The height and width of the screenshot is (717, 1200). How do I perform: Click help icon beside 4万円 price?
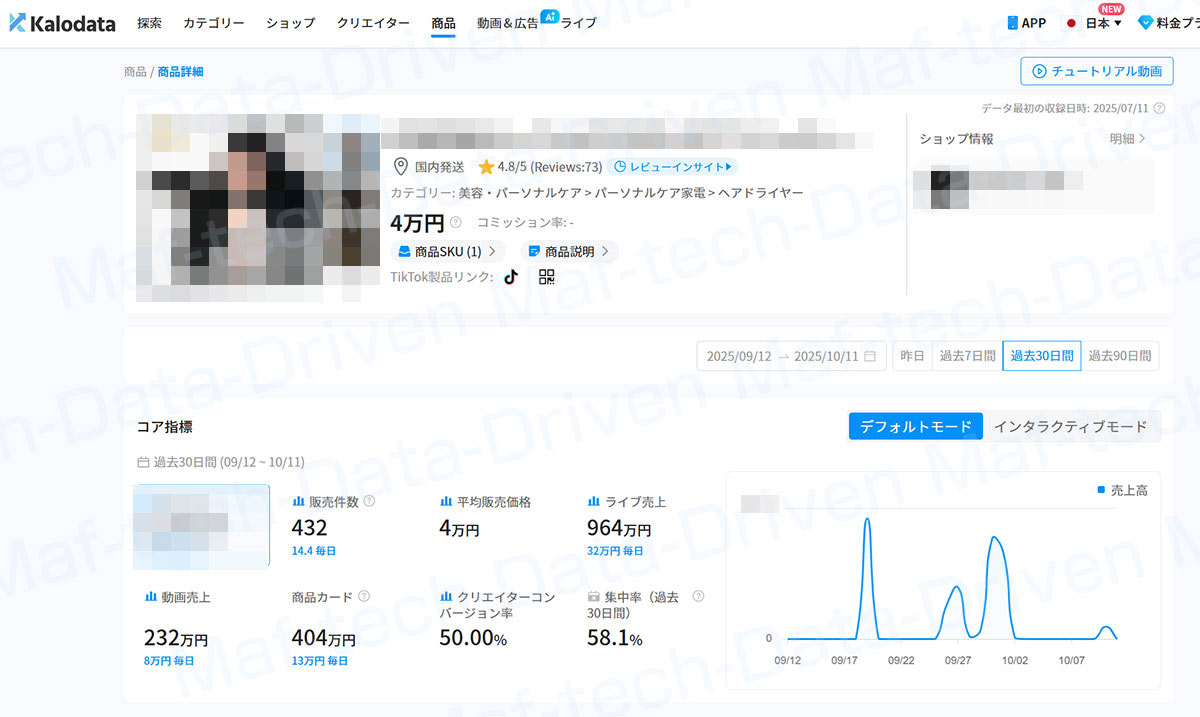456,222
